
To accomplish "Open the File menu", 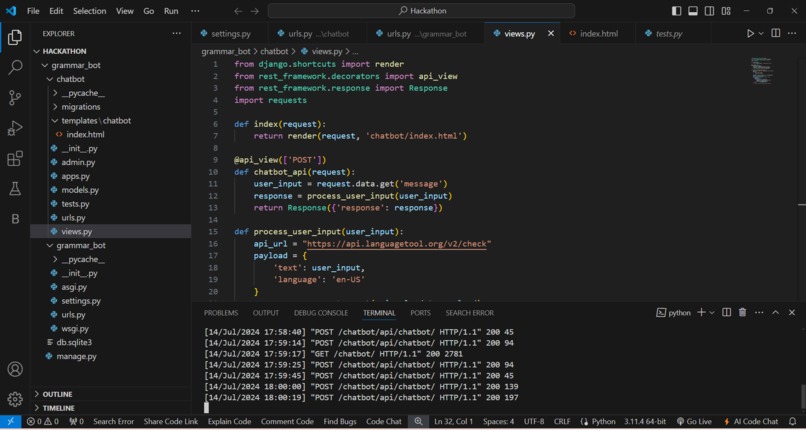I will click(x=33, y=11).
